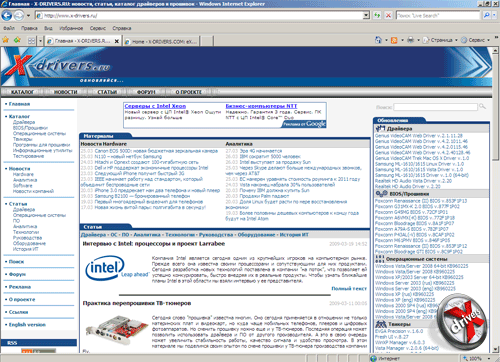Click Hardware under Новости in sidebar

pyautogui.click(x=23, y=174)
